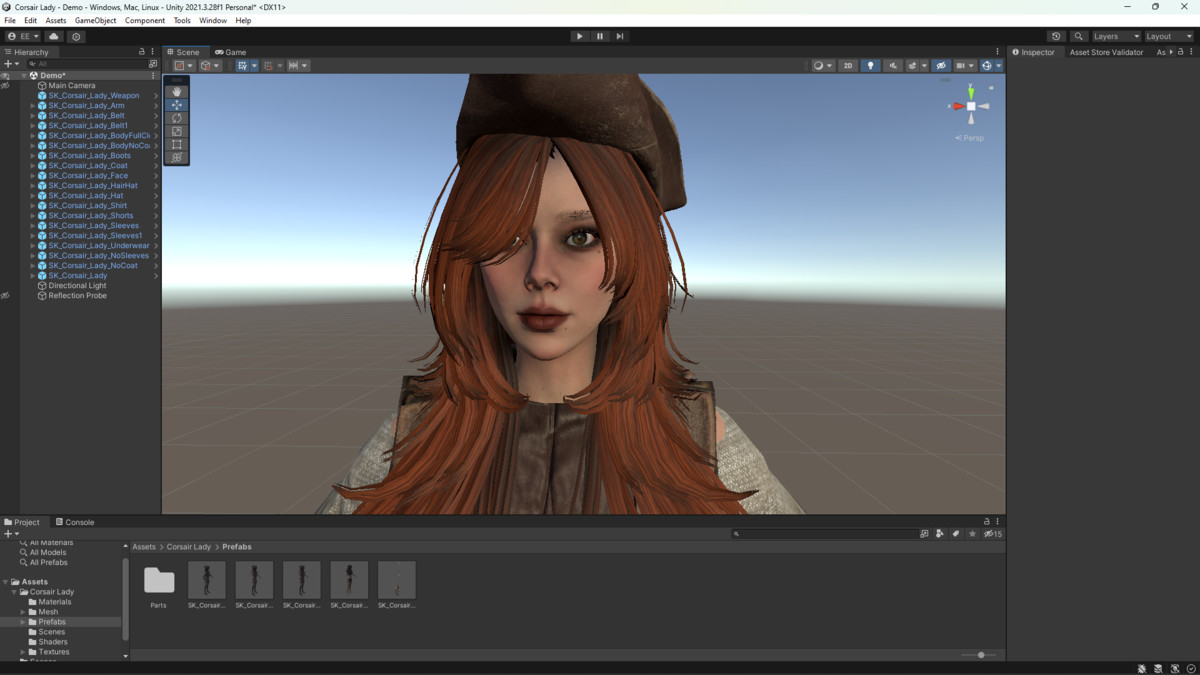Screen dimensions: 1200x675
Task: Open the Layout dropdown
Action: click(1167, 36)
